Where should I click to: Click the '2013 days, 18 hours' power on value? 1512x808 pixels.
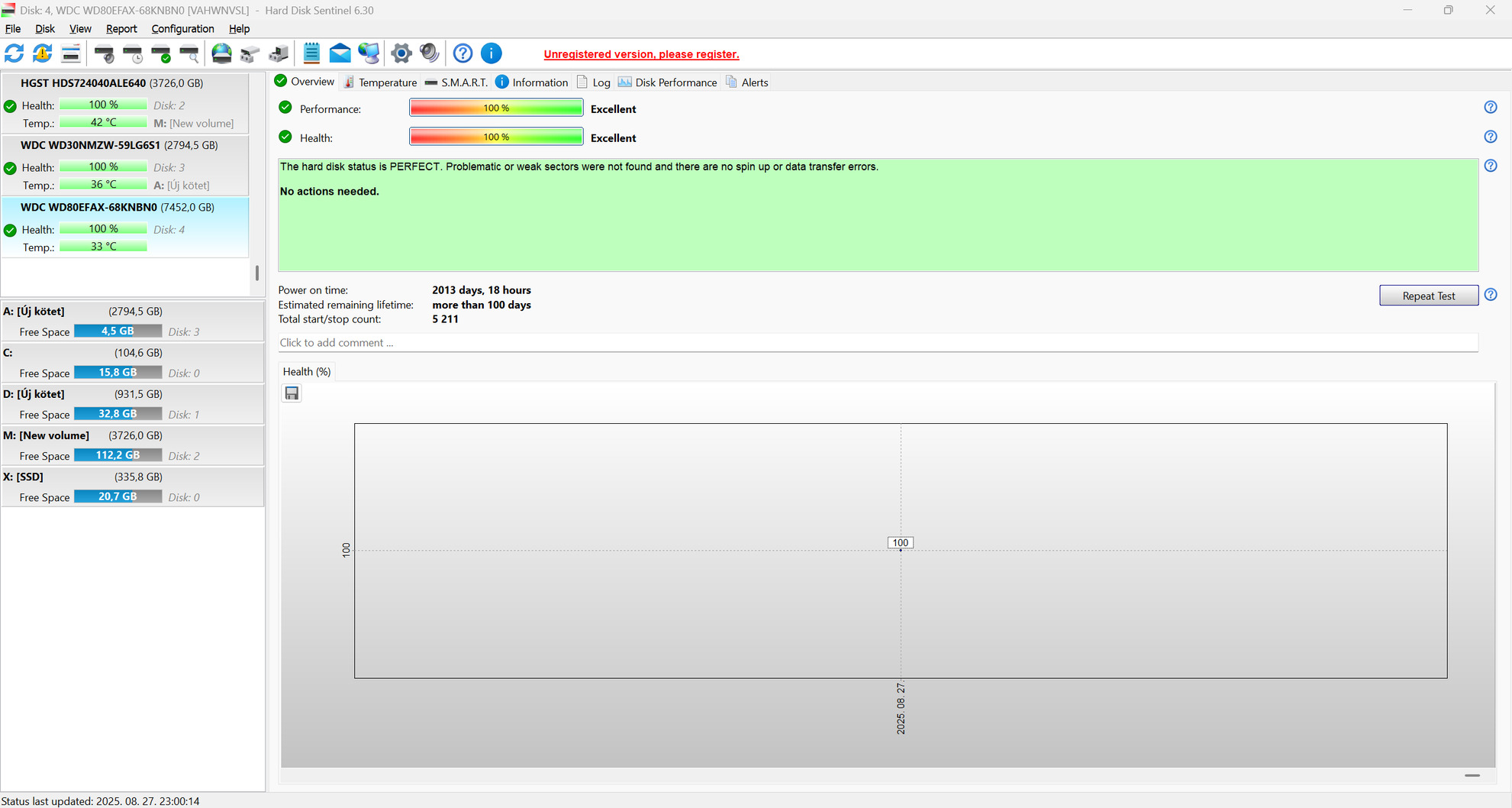482,290
